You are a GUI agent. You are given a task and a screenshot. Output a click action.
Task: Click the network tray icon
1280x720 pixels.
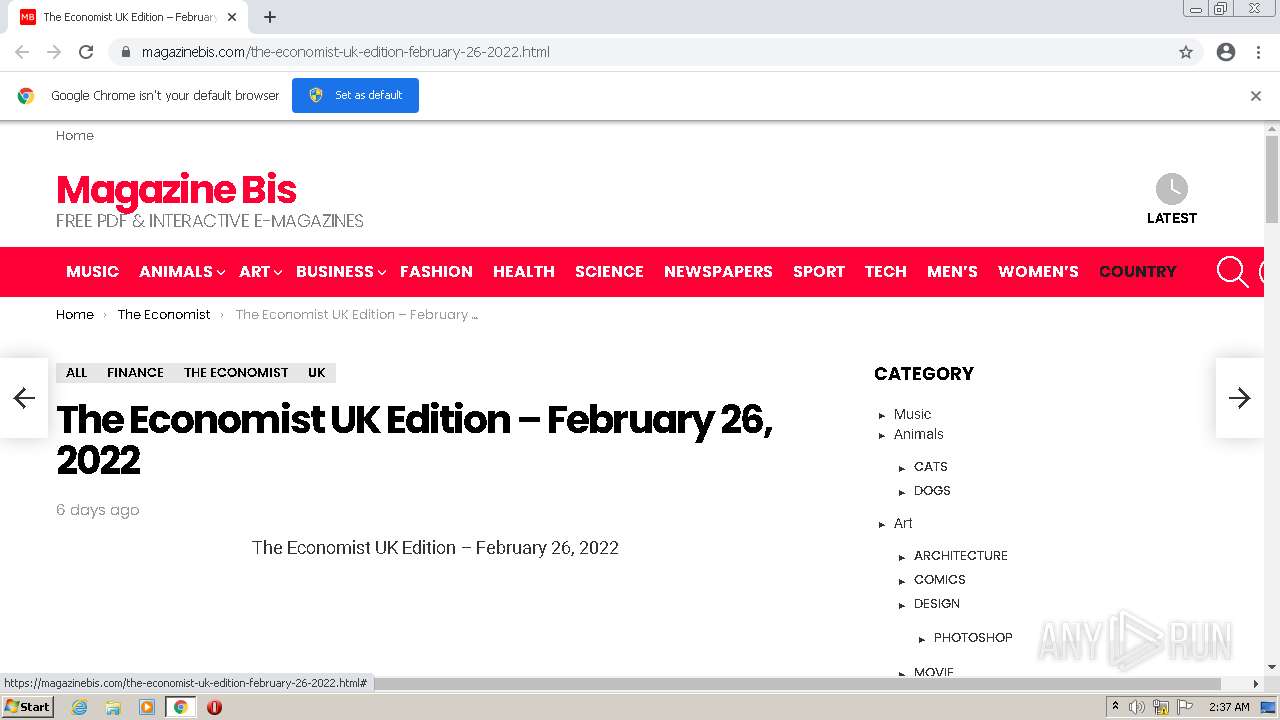coord(1161,707)
